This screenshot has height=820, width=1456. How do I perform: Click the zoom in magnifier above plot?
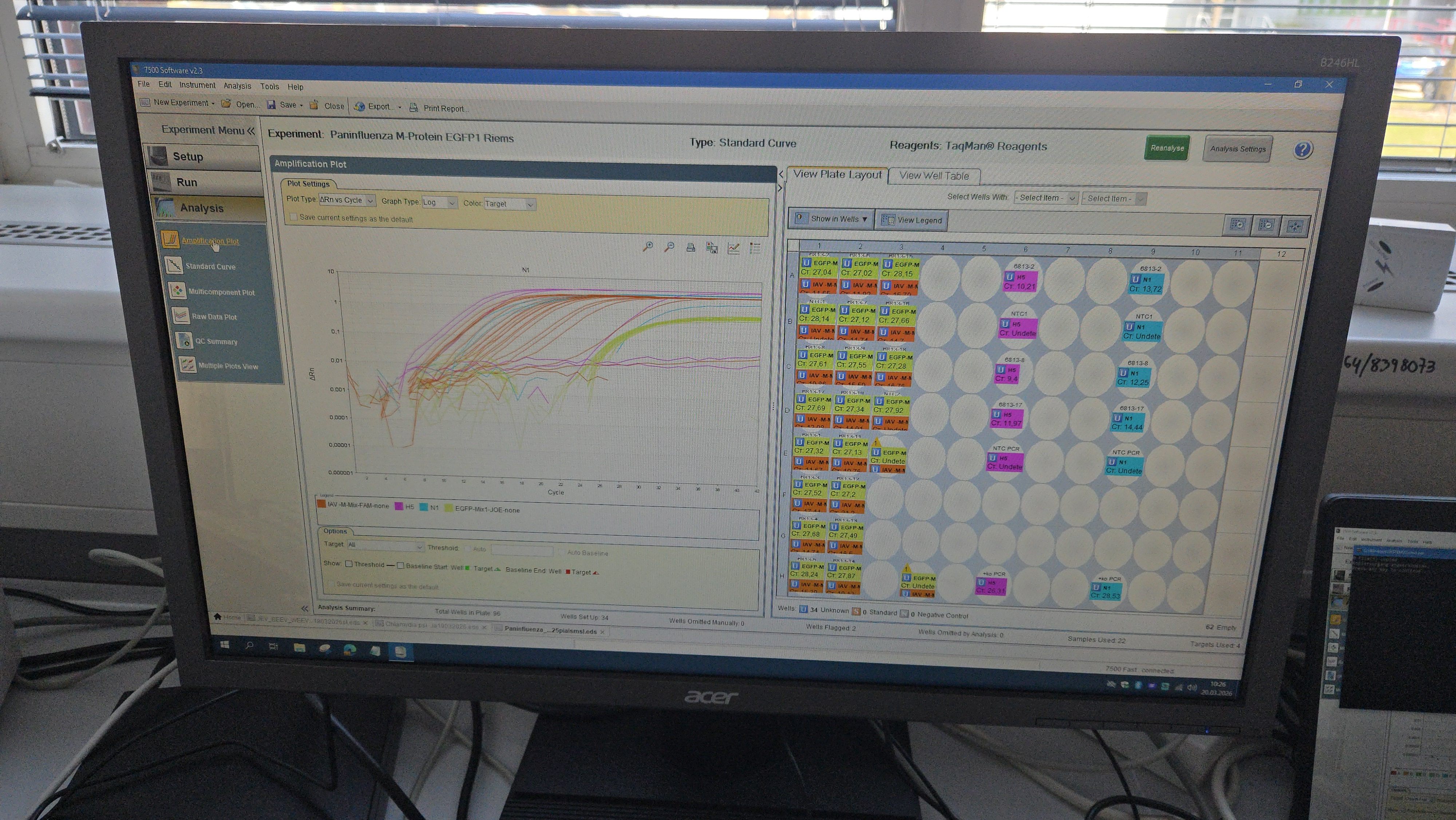(648, 247)
